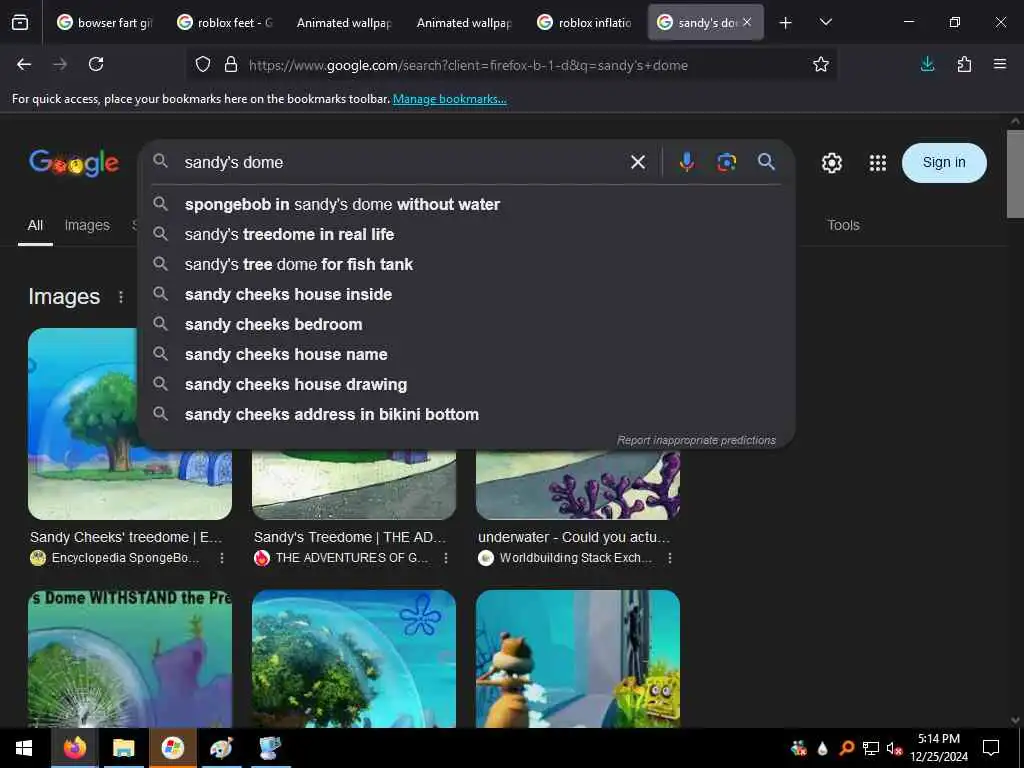Click the page vertical scrollbar thumb
The height and width of the screenshot is (768, 1024).
click(x=1015, y=174)
